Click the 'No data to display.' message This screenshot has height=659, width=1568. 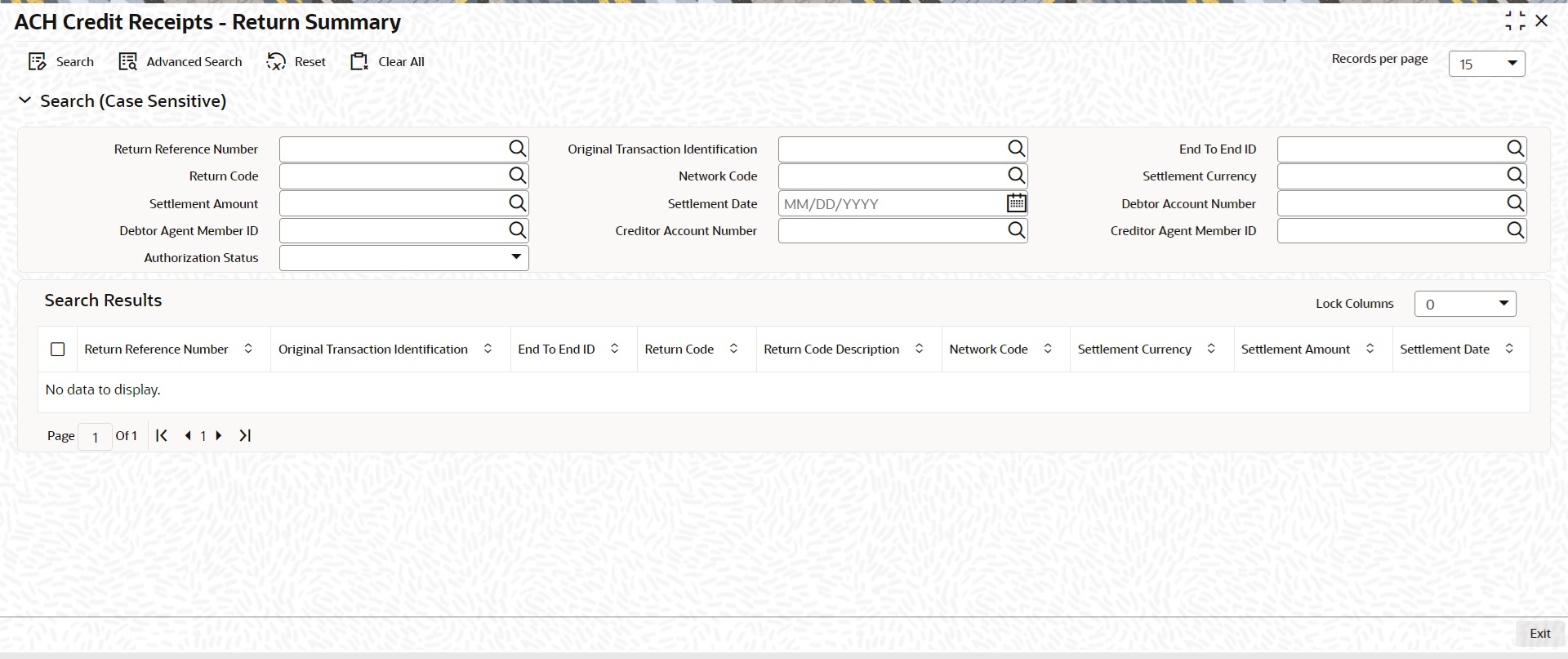pos(103,390)
